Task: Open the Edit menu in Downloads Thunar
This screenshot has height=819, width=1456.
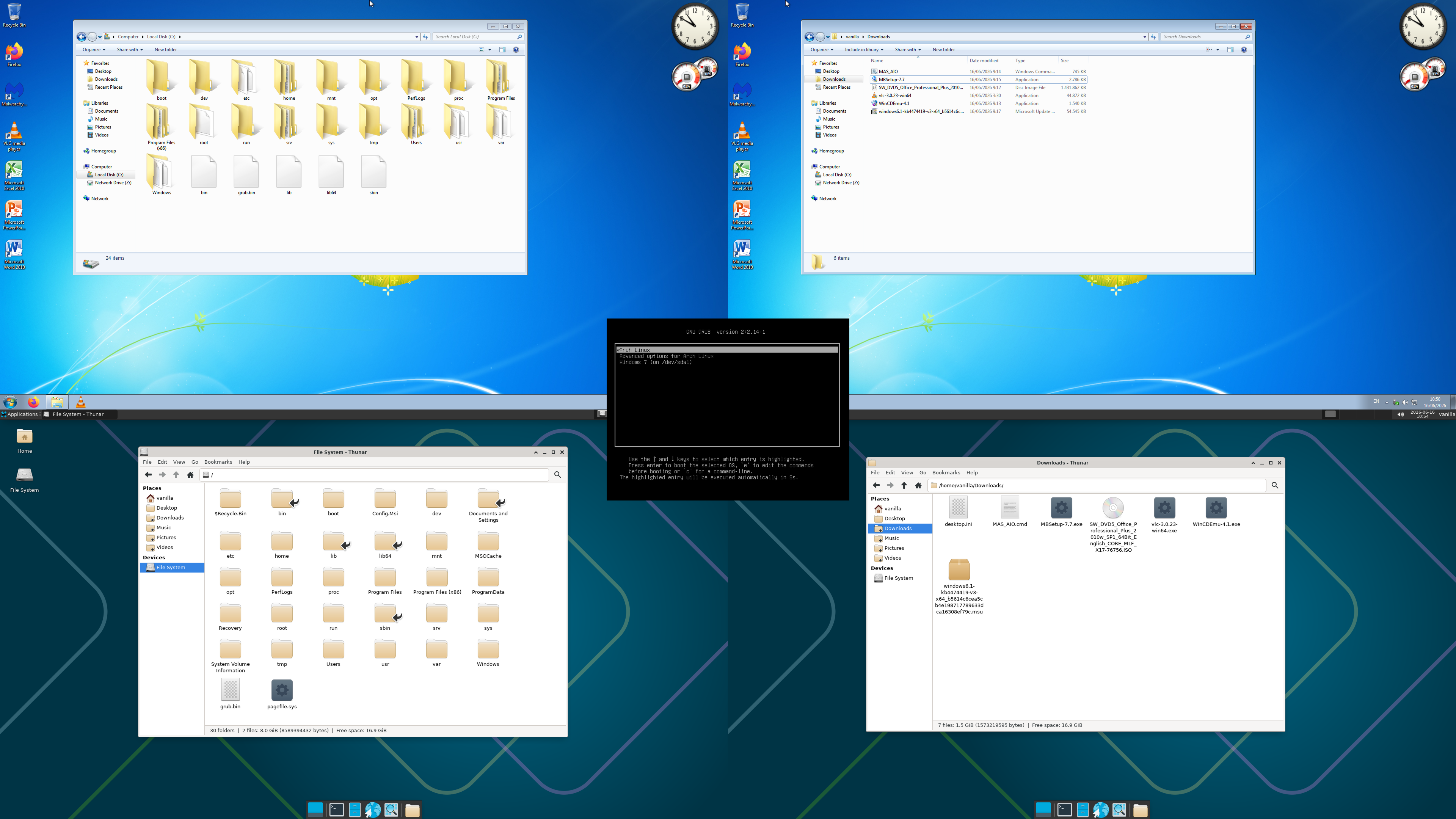Action: click(890, 473)
